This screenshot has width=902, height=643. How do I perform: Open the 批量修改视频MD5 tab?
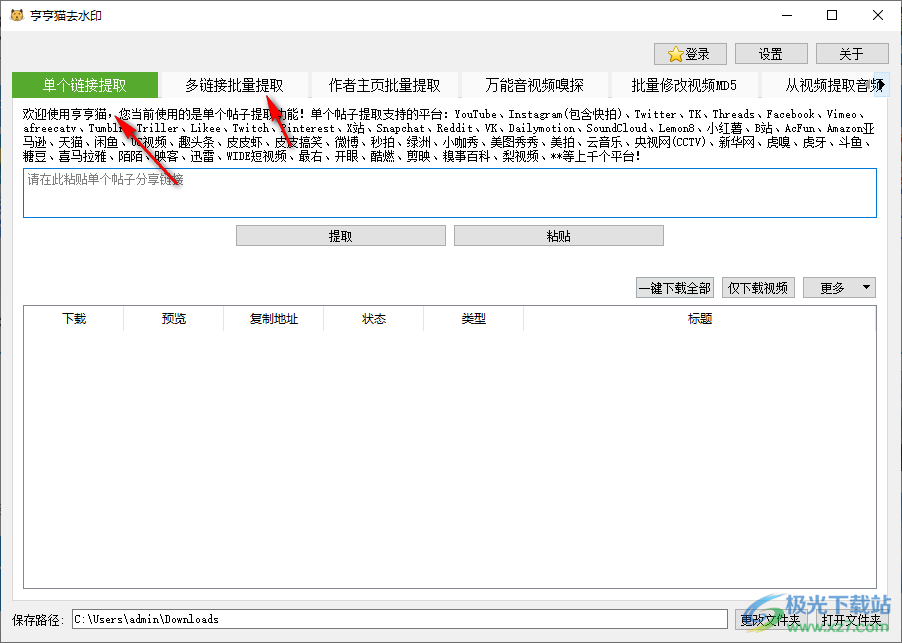[x=684, y=85]
